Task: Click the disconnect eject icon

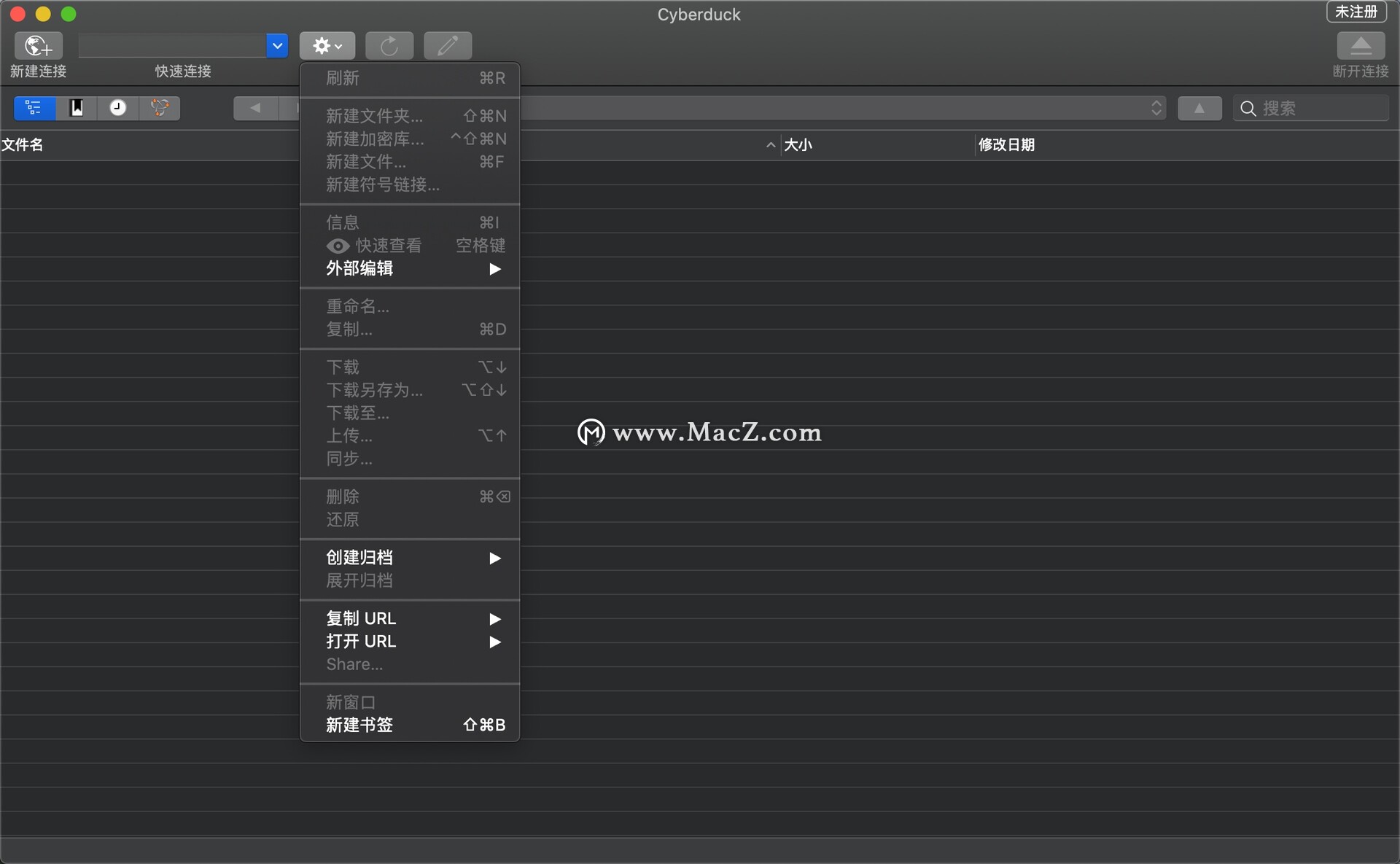Action: pyautogui.click(x=1361, y=46)
